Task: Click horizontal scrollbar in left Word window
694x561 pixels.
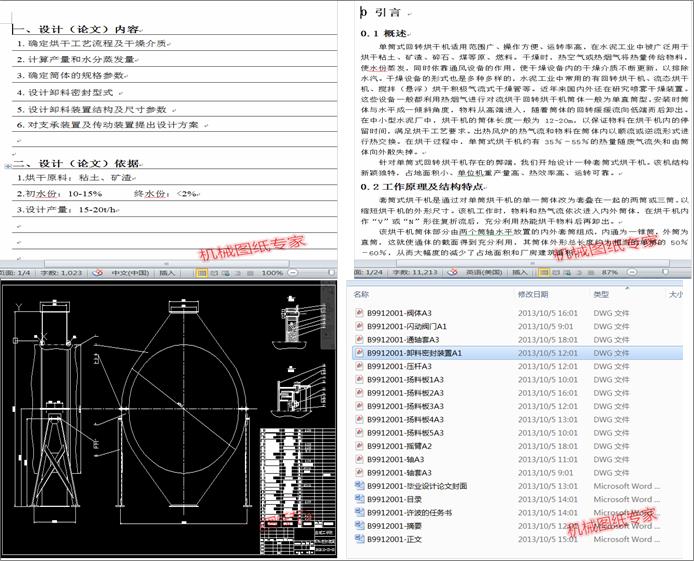Action: coord(166,264)
